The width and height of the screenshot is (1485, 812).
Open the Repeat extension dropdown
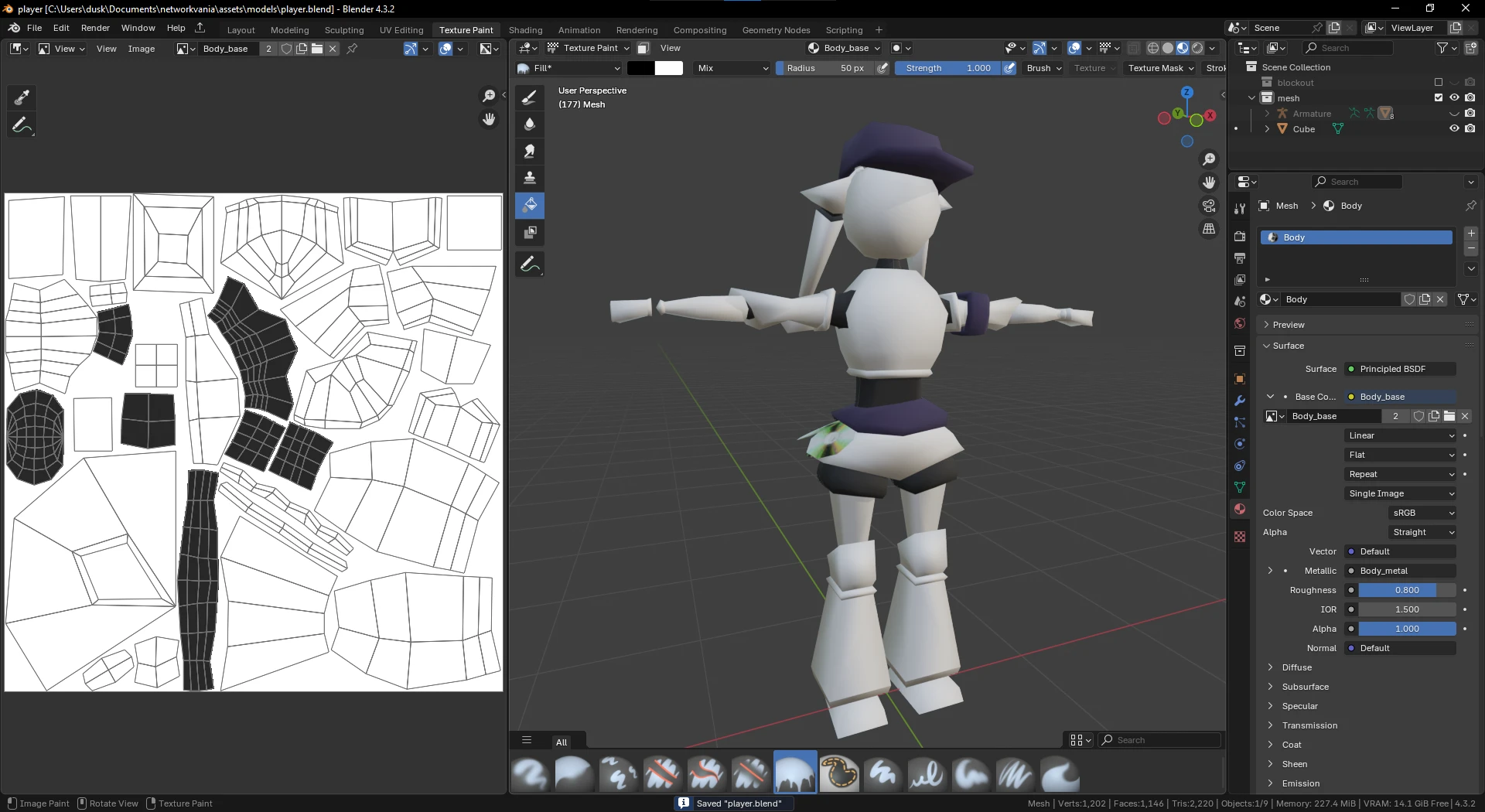(x=1401, y=474)
